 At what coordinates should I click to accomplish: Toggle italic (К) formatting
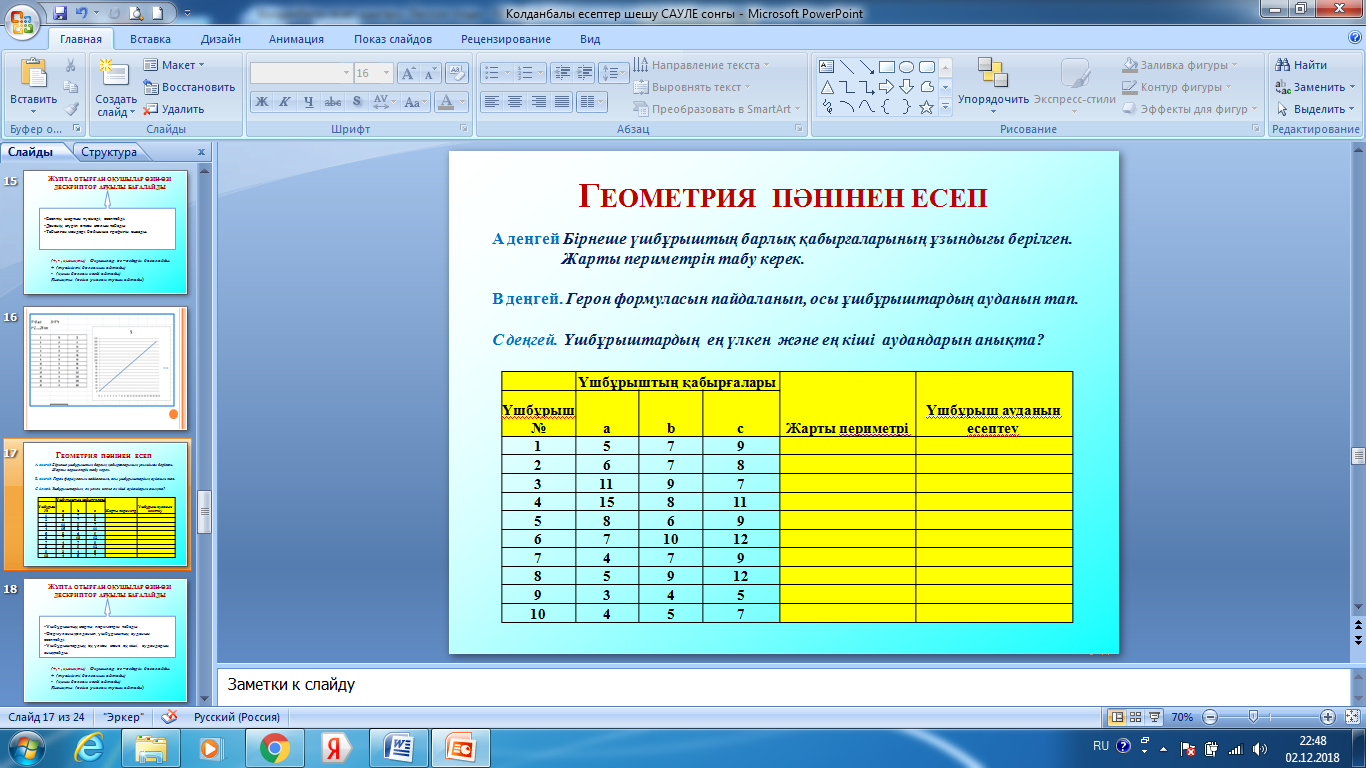(x=285, y=101)
